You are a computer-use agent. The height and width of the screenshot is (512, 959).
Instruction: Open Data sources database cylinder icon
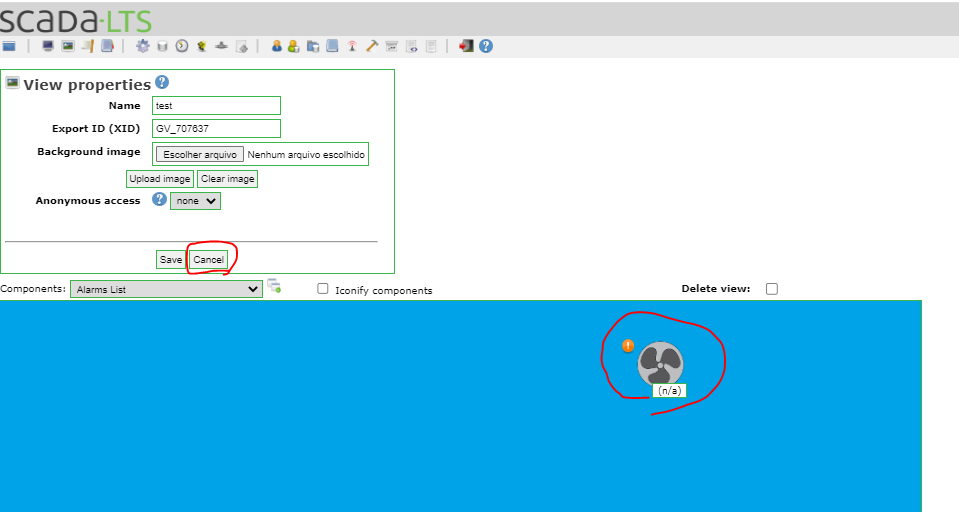pos(162,46)
